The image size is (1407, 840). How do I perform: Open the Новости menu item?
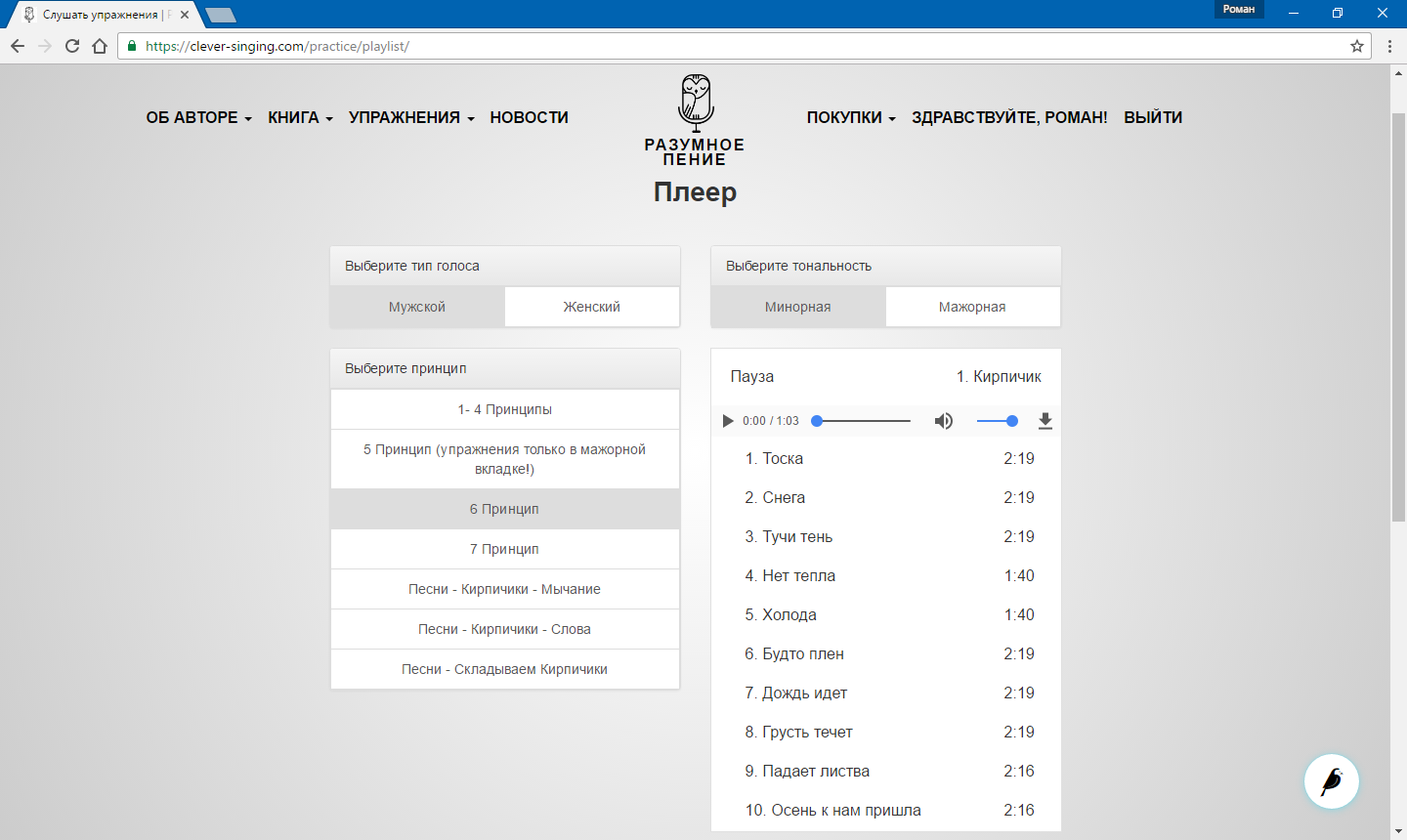point(529,117)
